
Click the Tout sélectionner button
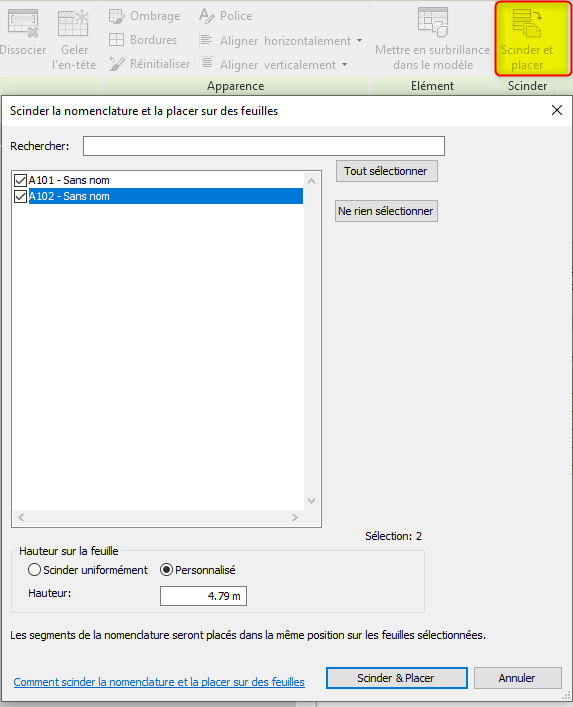[x=386, y=171]
